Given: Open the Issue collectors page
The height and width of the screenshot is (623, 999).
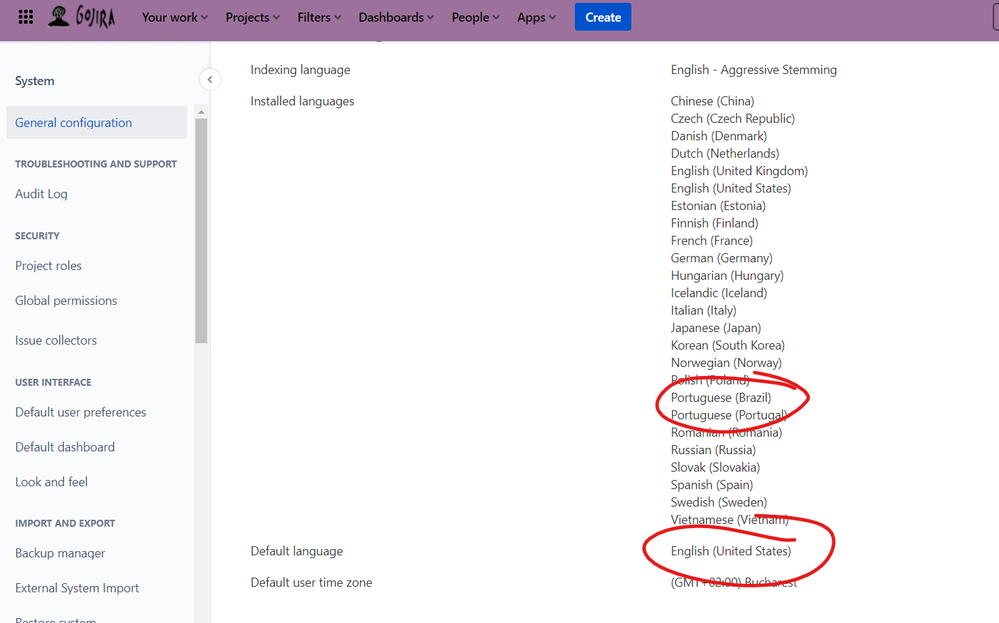Looking at the screenshot, I should coord(55,340).
